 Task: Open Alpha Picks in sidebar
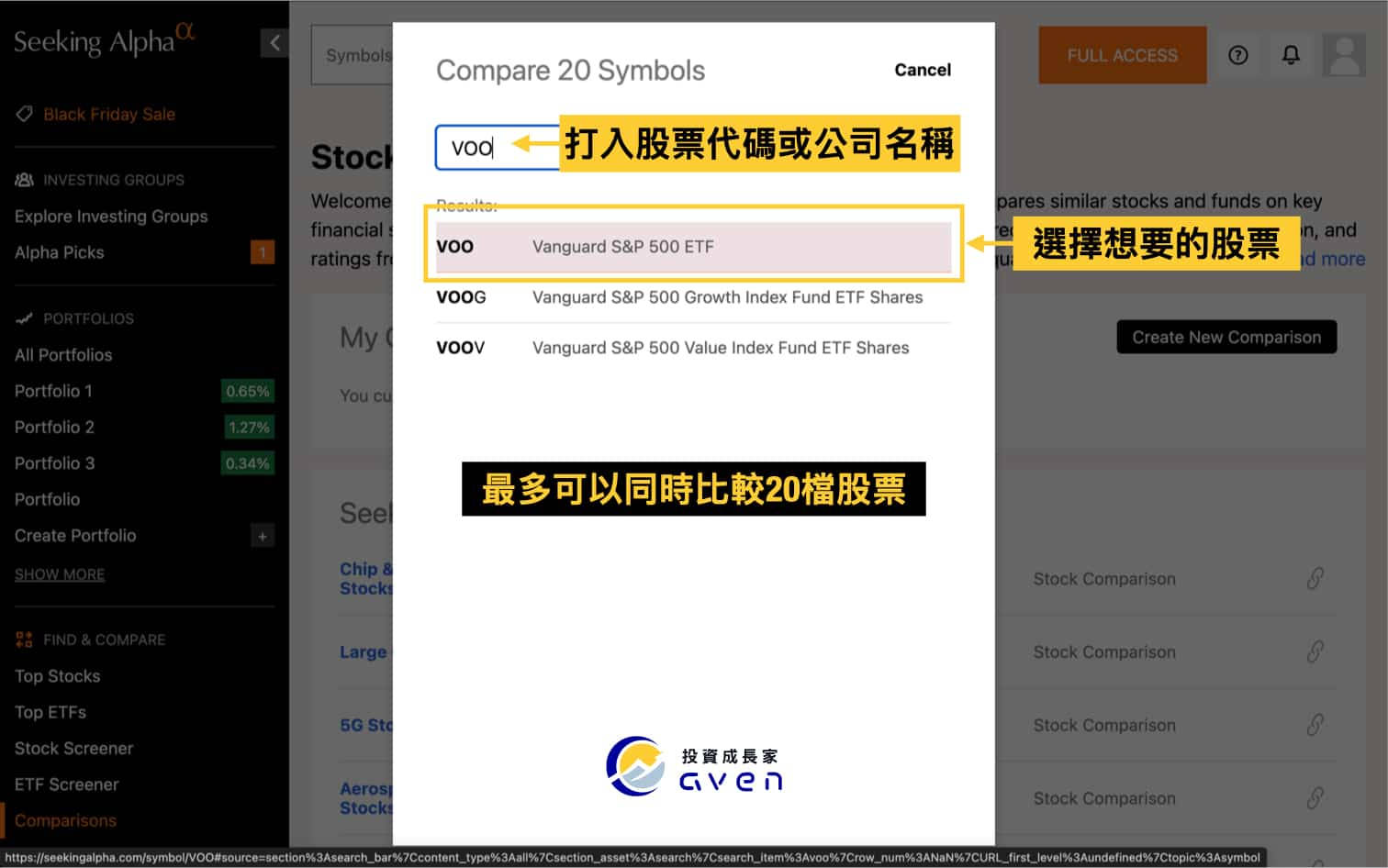coord(60,252)
